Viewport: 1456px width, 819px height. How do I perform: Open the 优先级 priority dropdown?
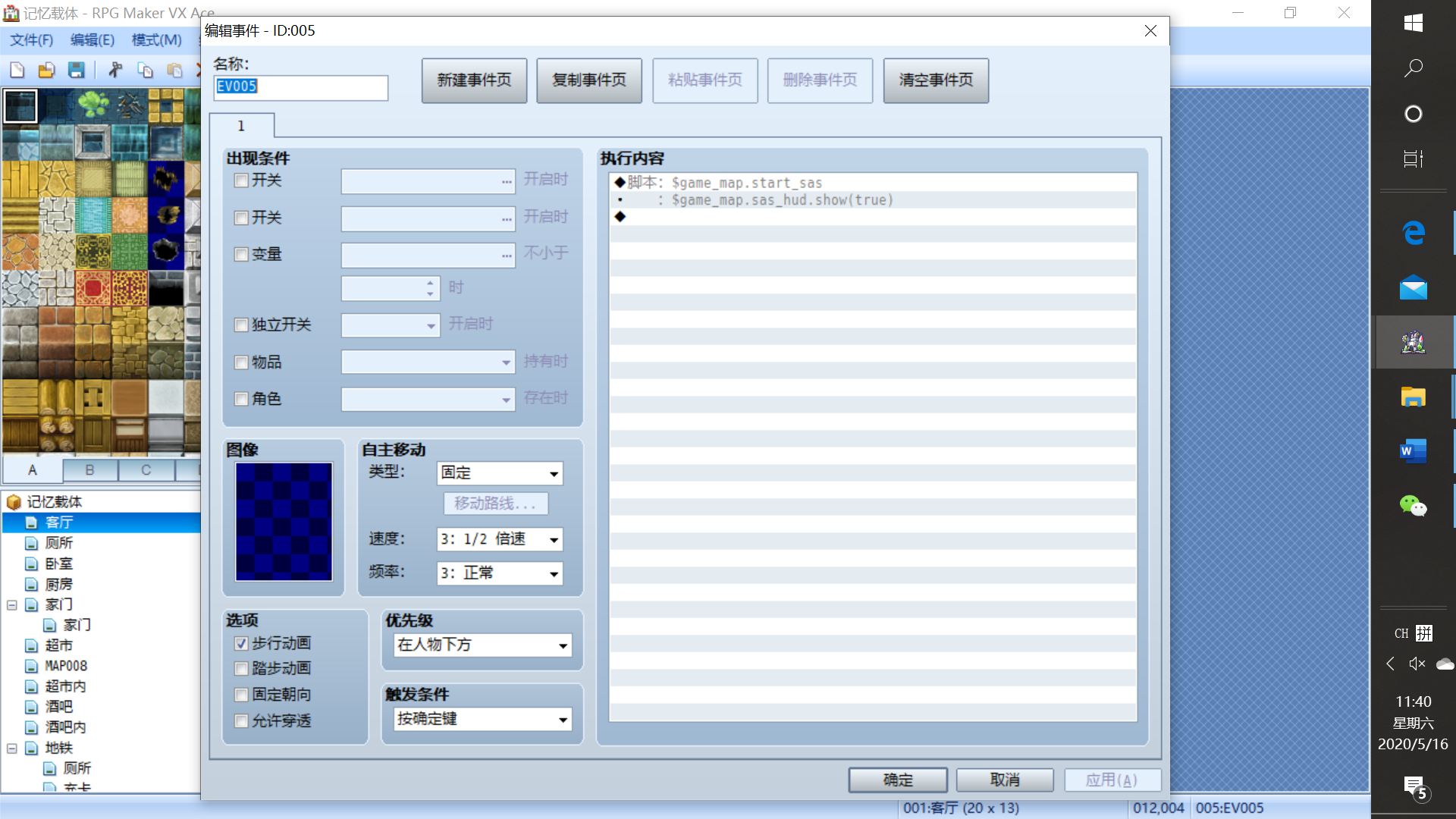coord(483,645)
